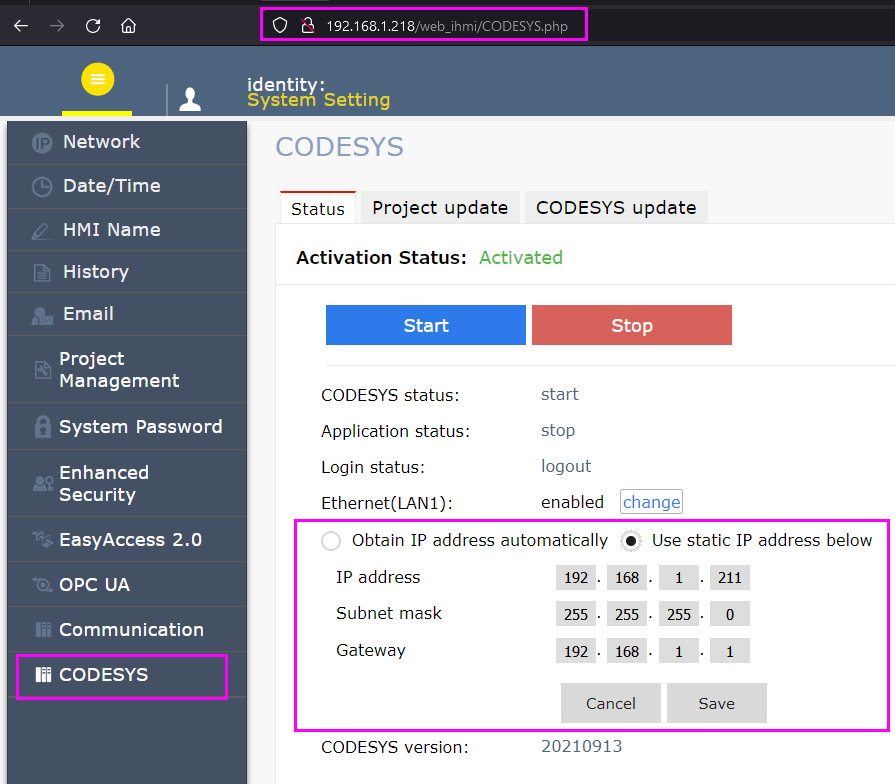This screenshot has height=784, width=895.
Task: Click the CODESYS page heading
Action: coord(340,147)
